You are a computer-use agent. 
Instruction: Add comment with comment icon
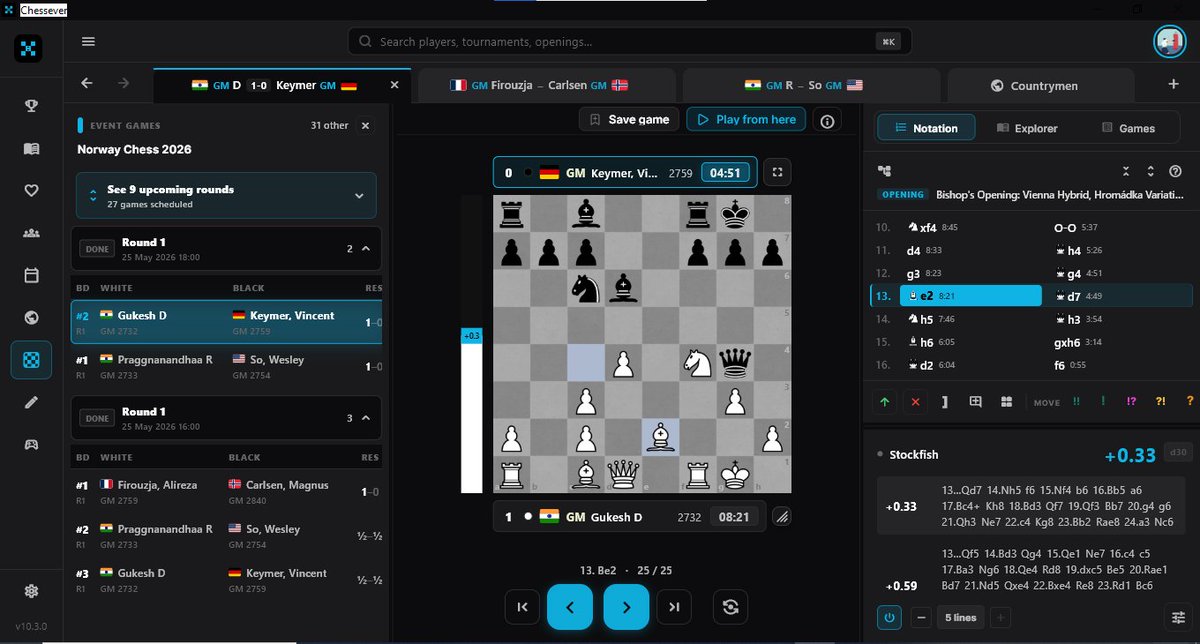click(976, 401)
